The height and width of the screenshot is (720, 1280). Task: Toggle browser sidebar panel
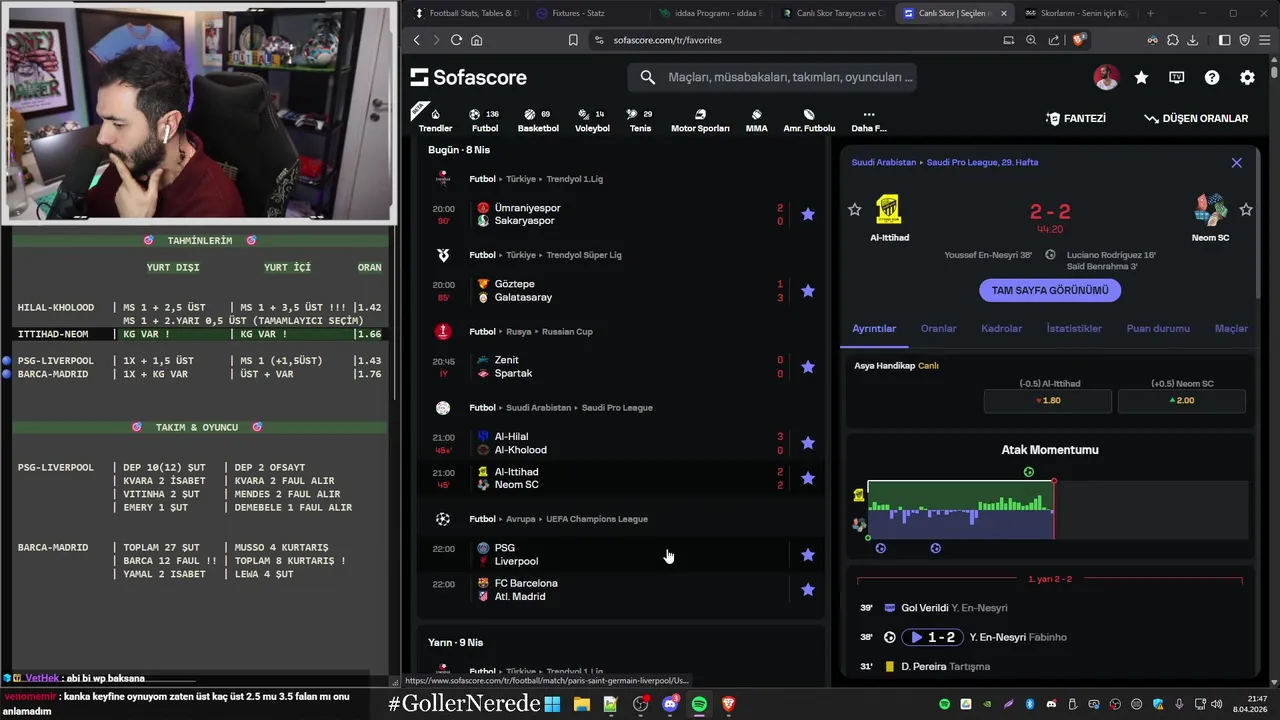coord(1225,40)
